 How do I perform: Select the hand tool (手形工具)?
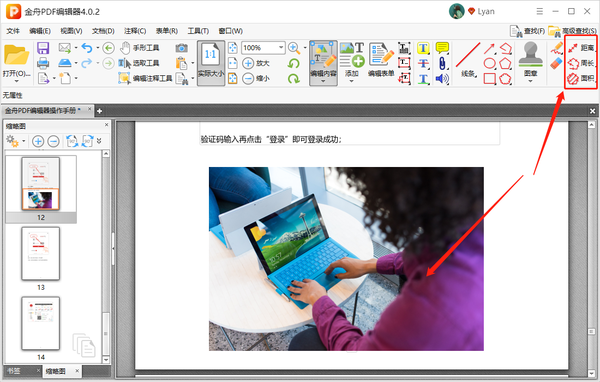pyautogui.click(x=140, y=48)
